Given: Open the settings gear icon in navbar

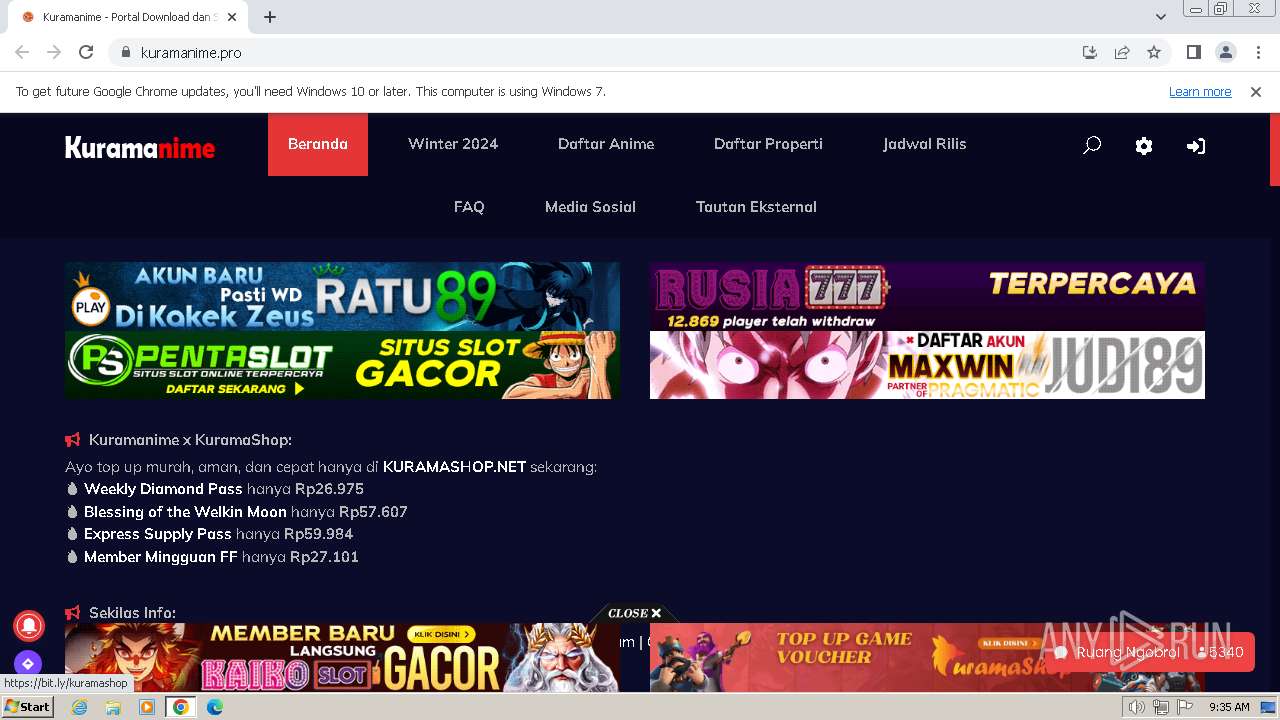Looking at the screenshot, I should coord(1144,146).
